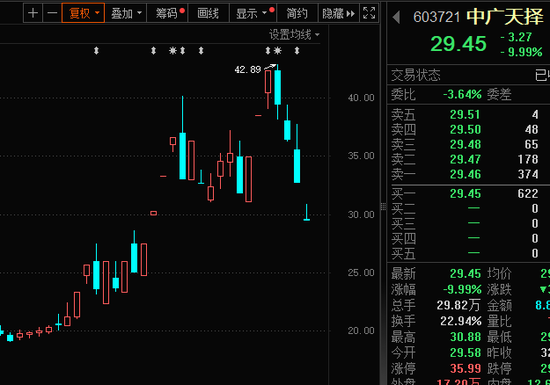Click the 涨幅 value -9.99% in details
This screenshot has width=550, height=385.
462,290
